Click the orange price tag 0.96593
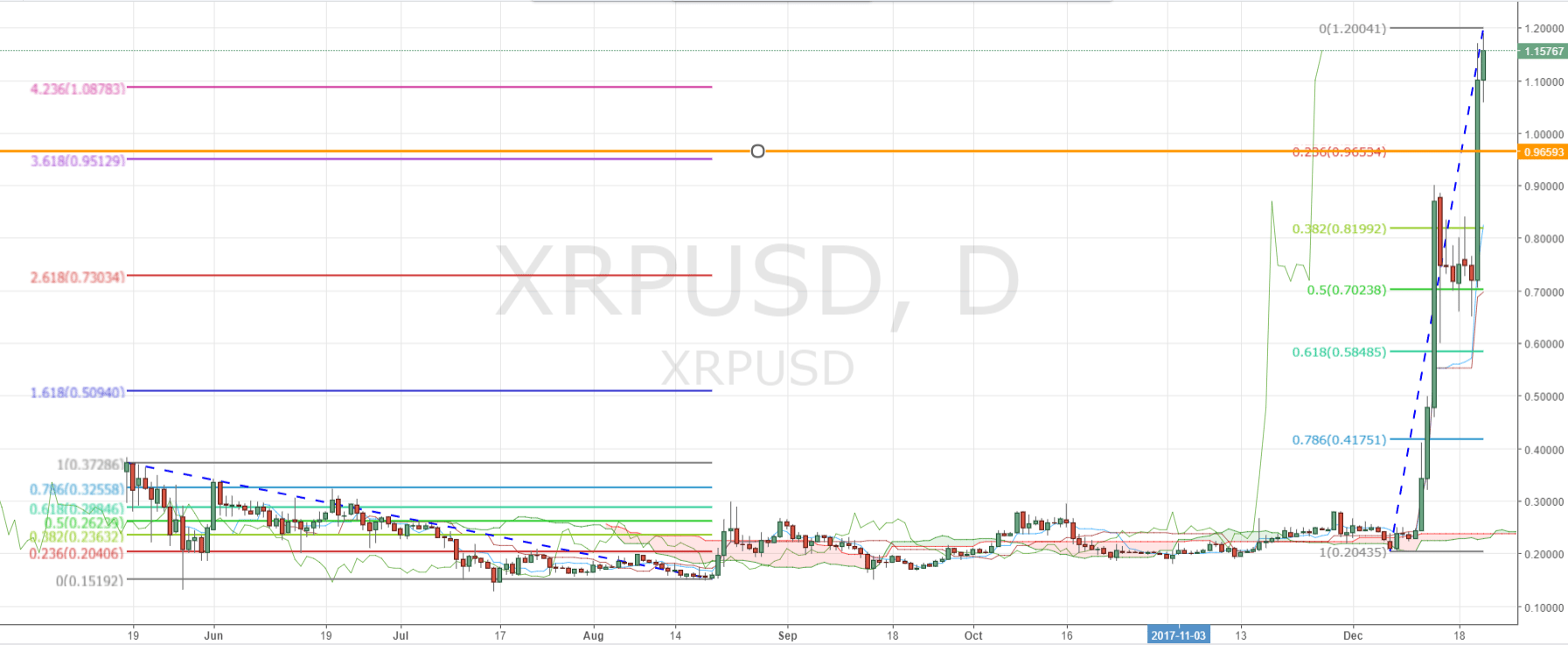The height and width of the screenshot is (645, 1568). [x=1544, y=152]
